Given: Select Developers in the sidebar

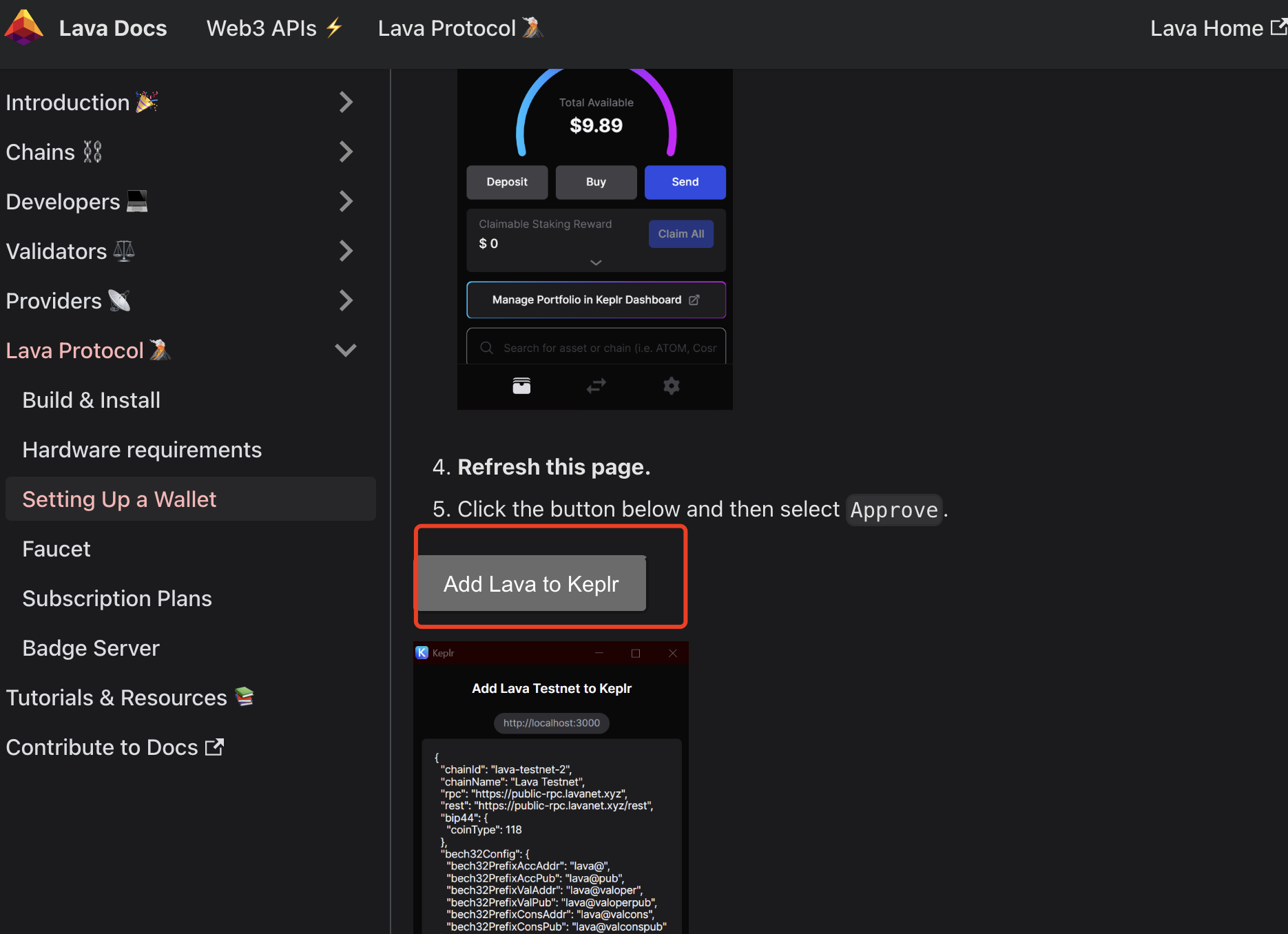Looking at the screenshot, I should (x=77, y=202).
